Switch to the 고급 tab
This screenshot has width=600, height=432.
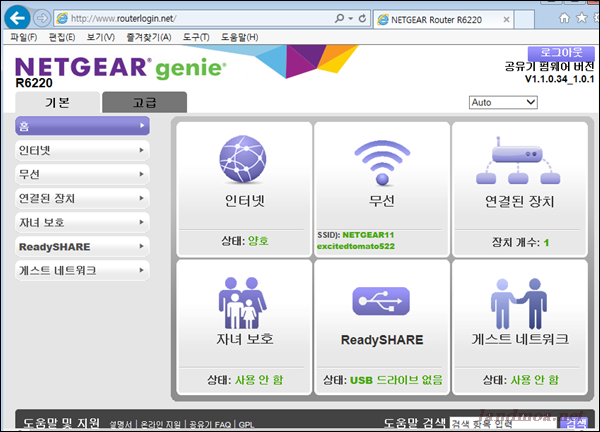click(145, 103)
